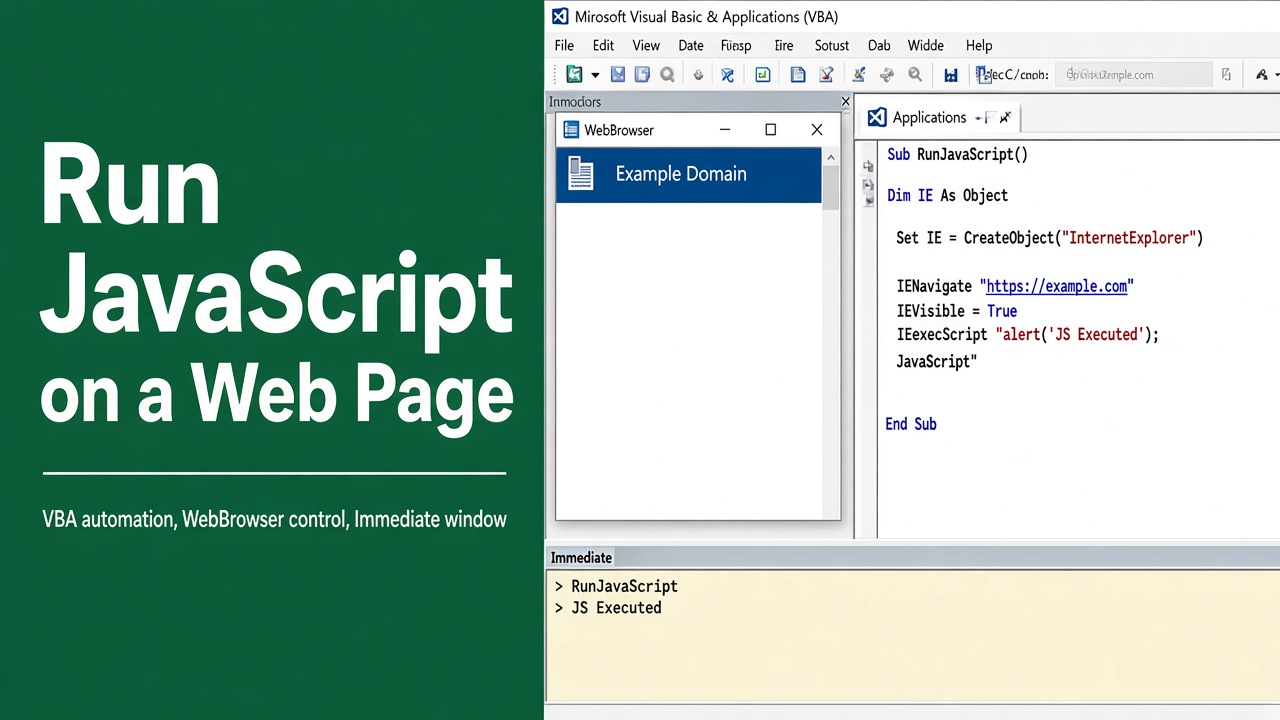Open the Dab menu

[x=879, y=45]
